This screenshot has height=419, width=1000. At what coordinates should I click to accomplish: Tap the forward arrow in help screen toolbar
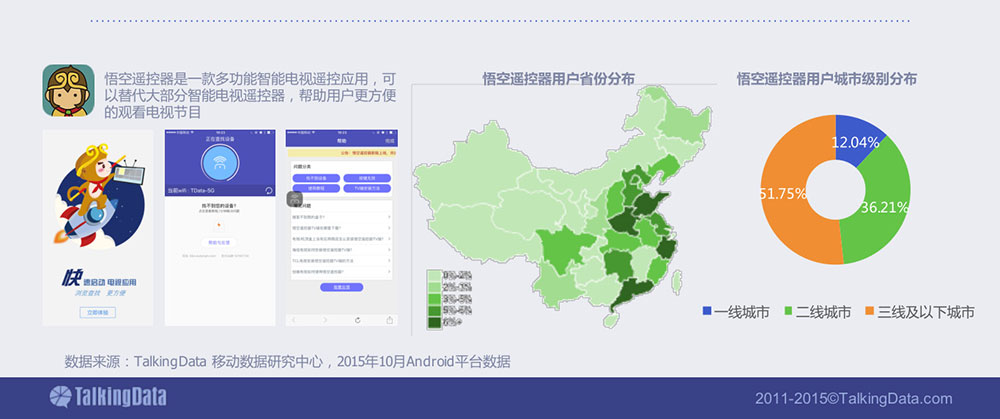pos(325,320)
